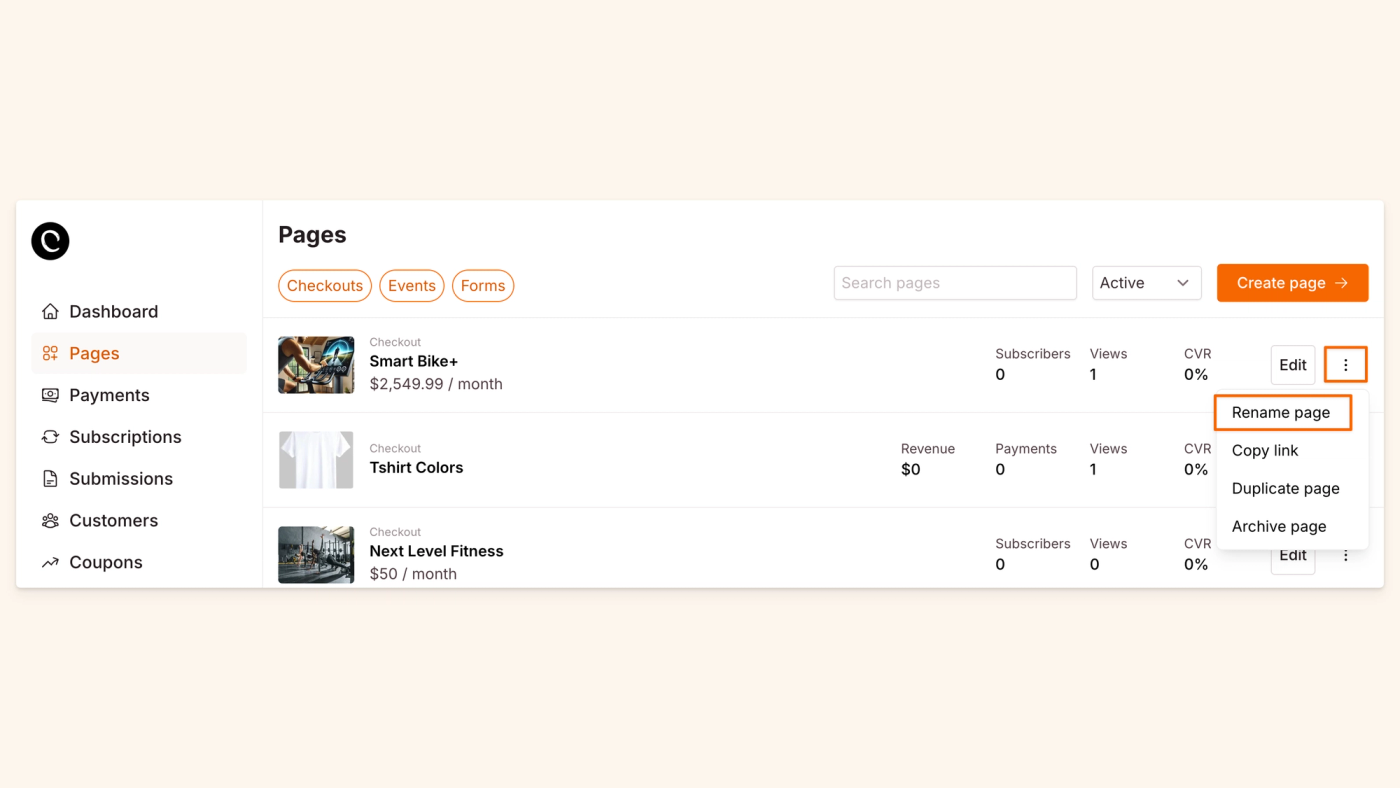1400x788 pixels.
Task: Open the Customers section
Action: tap(139, 521)
